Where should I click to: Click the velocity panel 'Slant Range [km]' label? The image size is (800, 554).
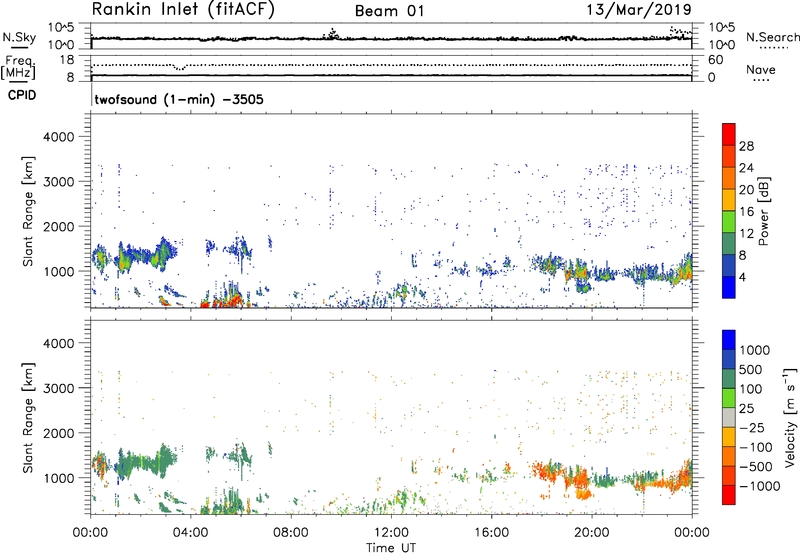(28, 417)
